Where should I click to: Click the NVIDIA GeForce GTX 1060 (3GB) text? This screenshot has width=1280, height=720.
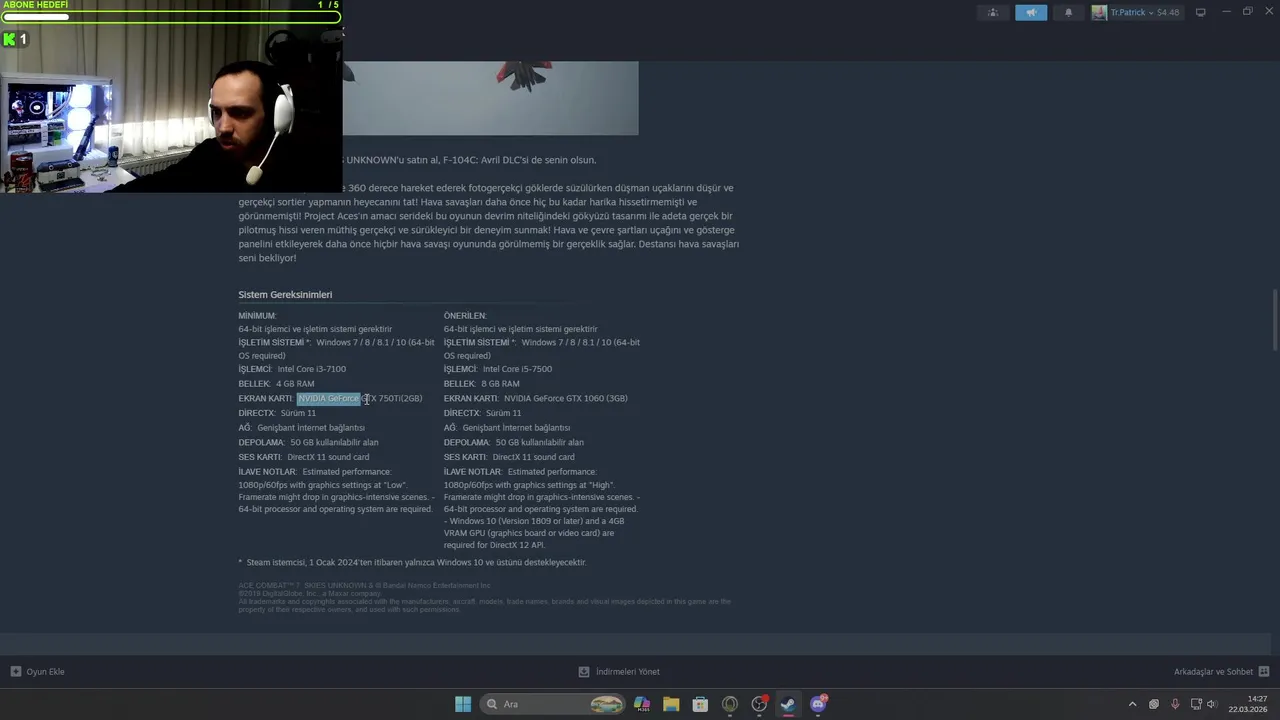[565, 399]
